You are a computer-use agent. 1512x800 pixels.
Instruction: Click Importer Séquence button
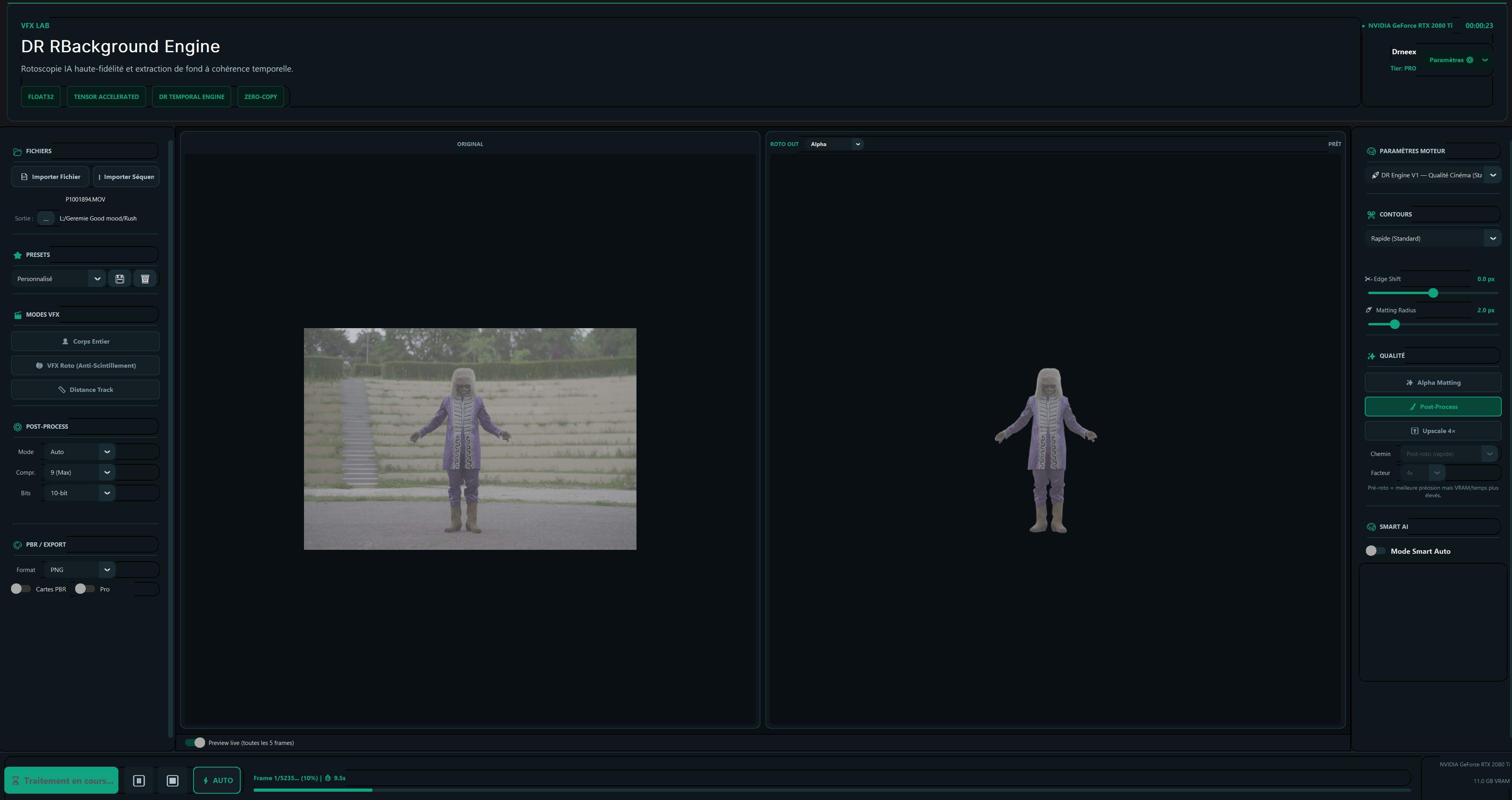(126, 177)
